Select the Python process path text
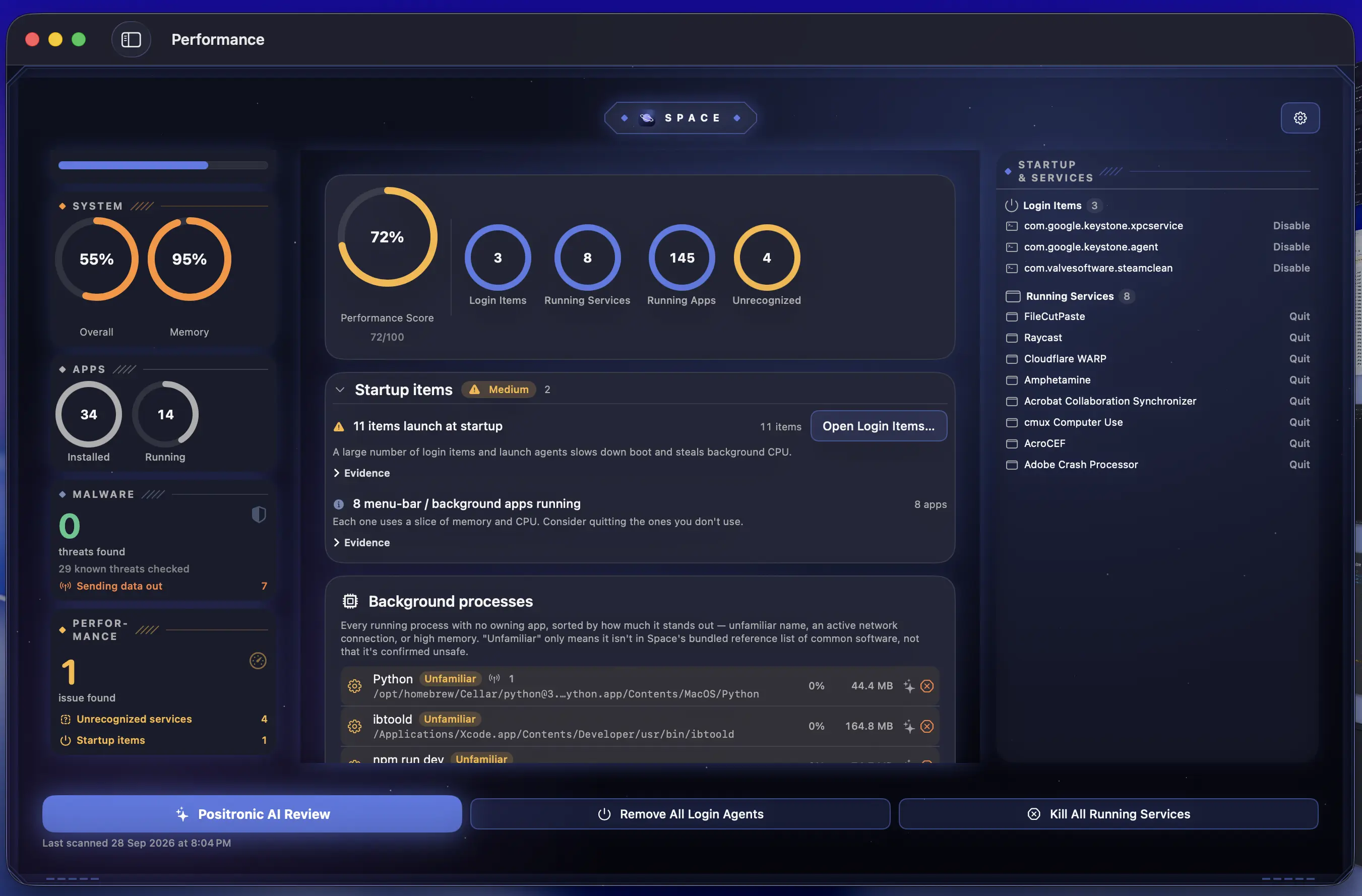Screen dimensions: 1362x896 566,694
